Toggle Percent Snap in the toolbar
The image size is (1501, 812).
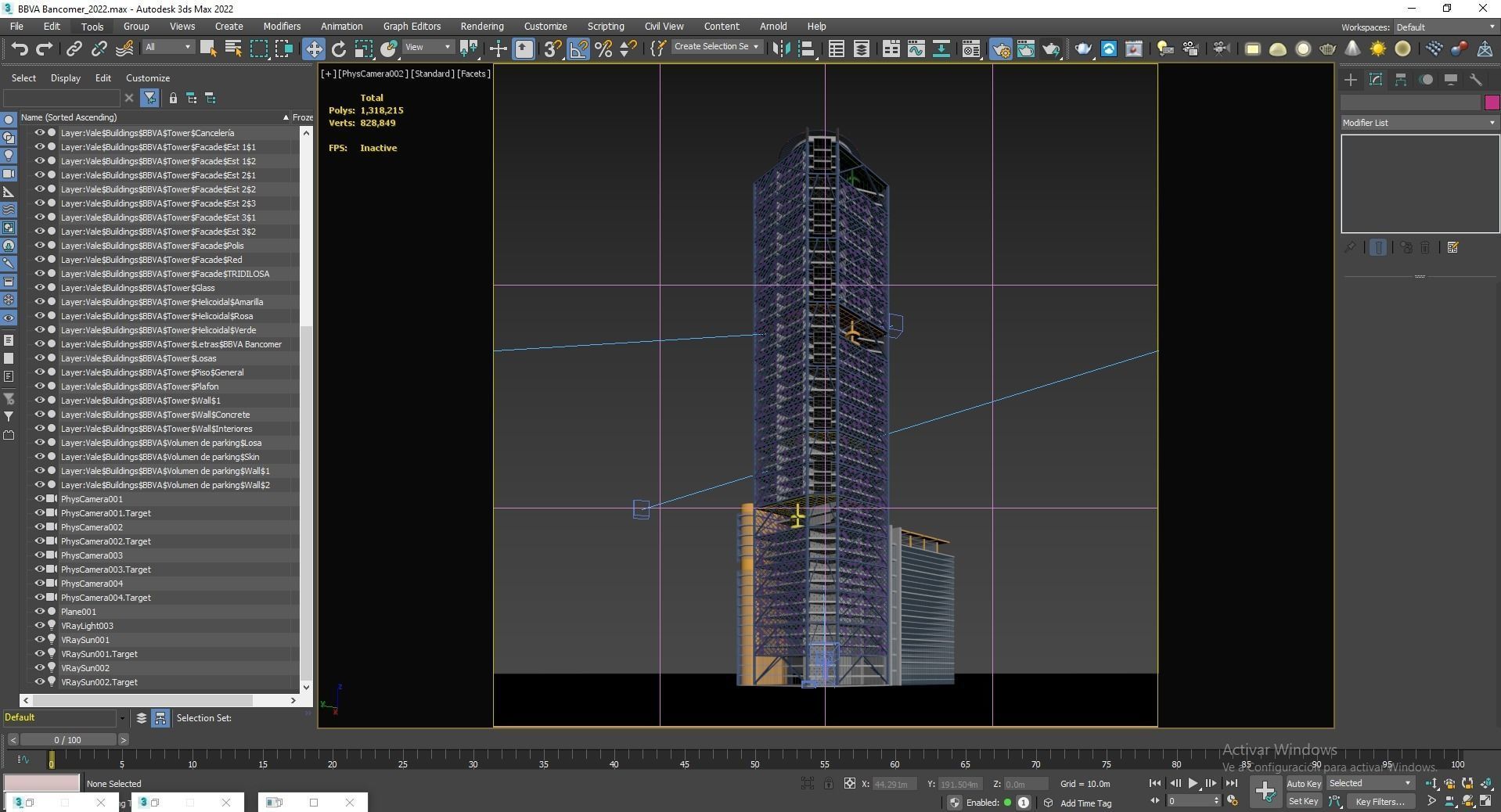pos(603,49)
